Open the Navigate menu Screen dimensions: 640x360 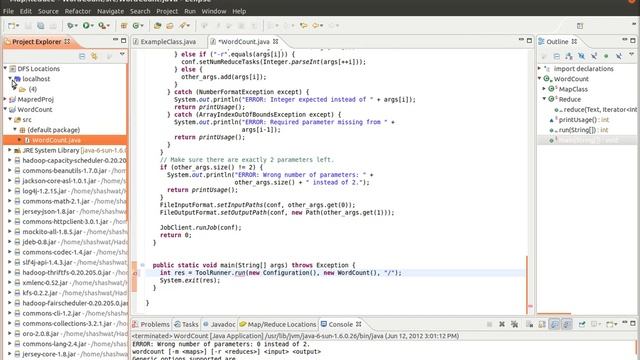[x=110, y=11]
